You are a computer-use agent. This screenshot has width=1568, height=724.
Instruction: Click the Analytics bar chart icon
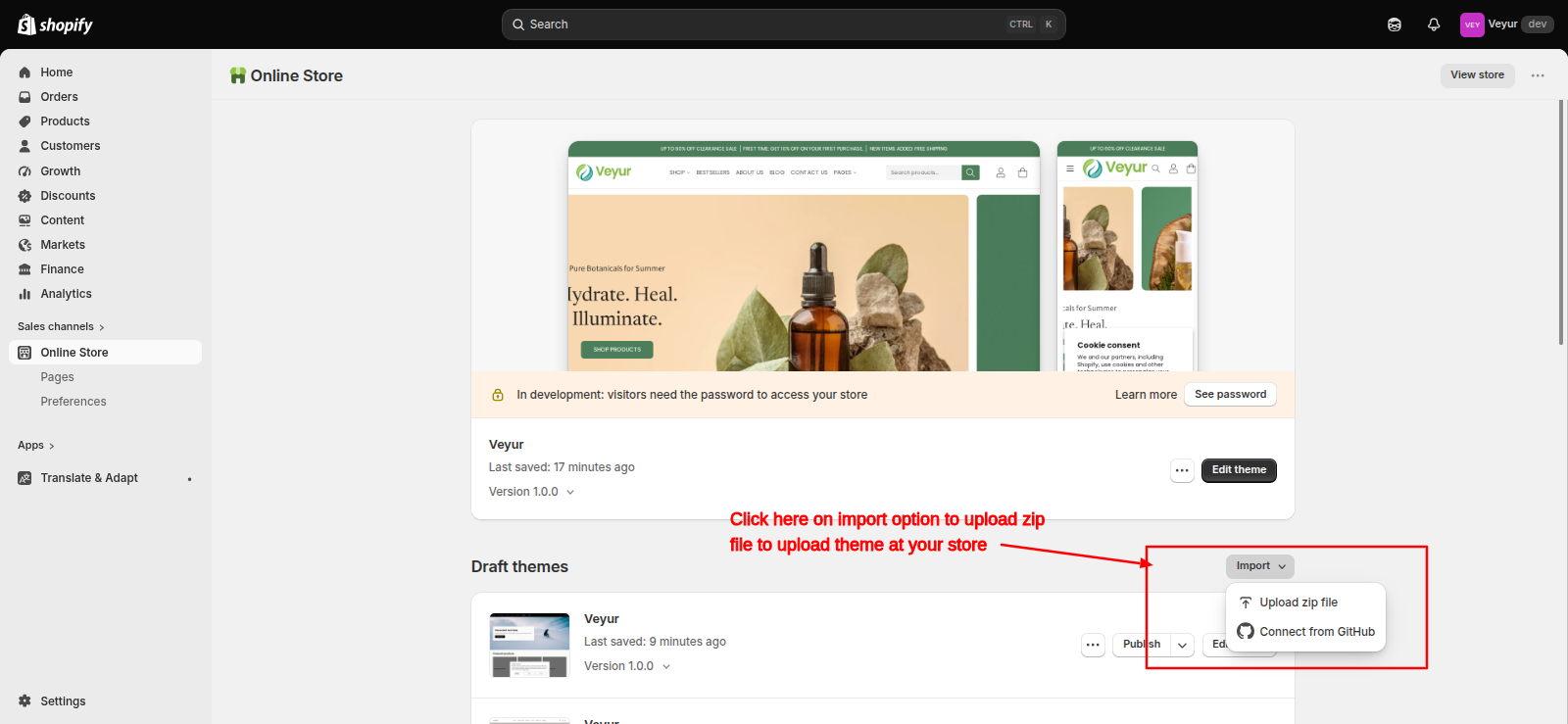[24, 294]
